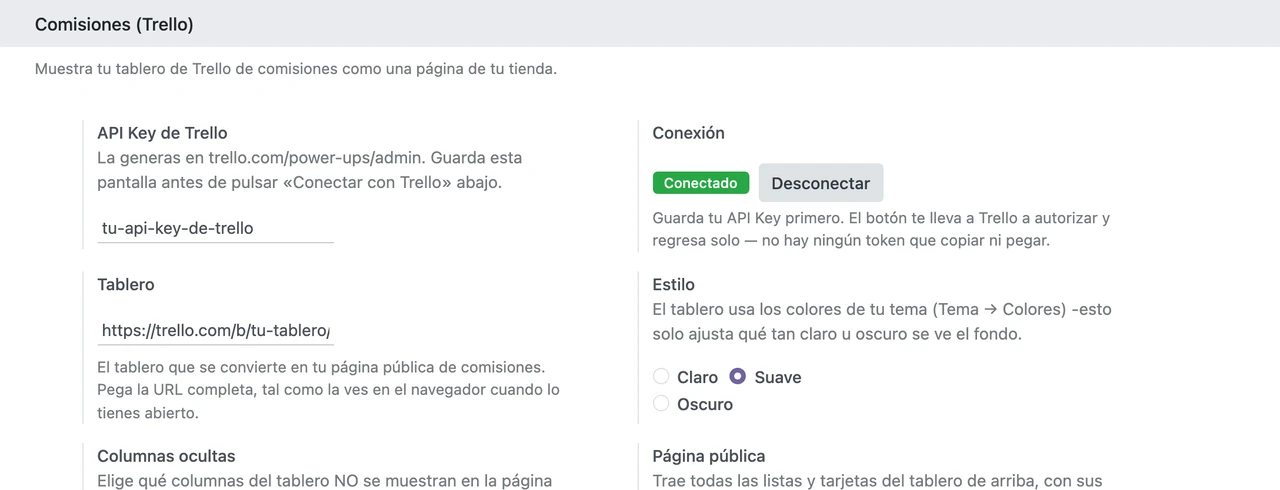The width and height of the screenshot is (1280, 490).
Task: Click help text 'El tablero usa los colores'
Action: coord(882,321)
